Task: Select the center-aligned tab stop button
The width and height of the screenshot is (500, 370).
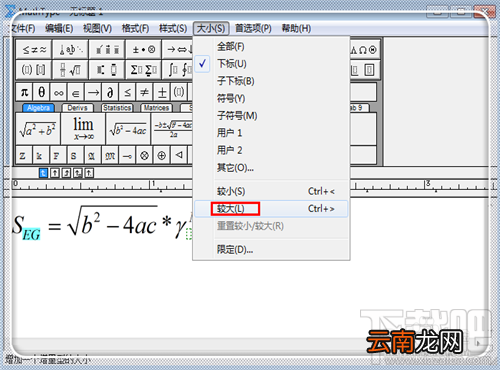Action: (x=55, y=173)
